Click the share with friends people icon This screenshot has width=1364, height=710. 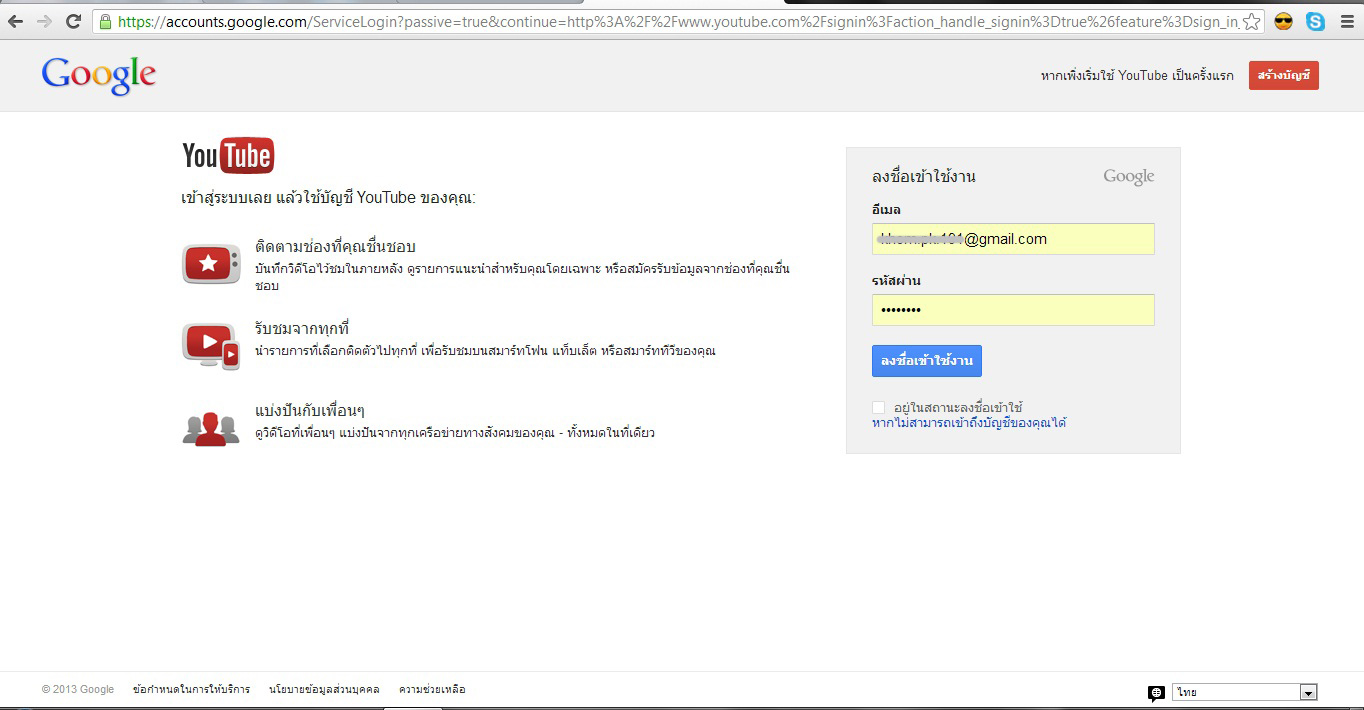(x=211, y=427)
